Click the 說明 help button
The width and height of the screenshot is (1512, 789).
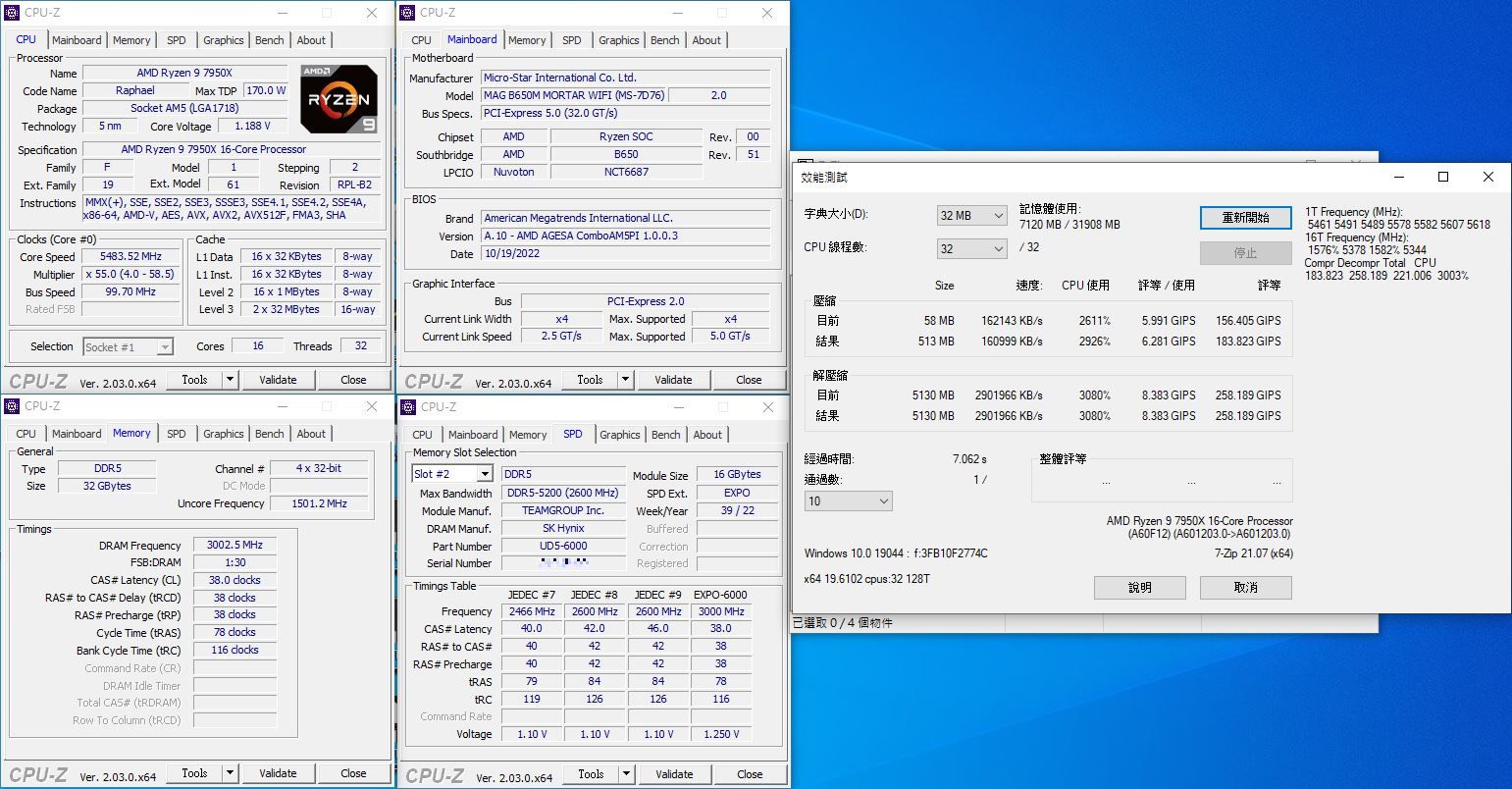click(x=1140, y=588)
